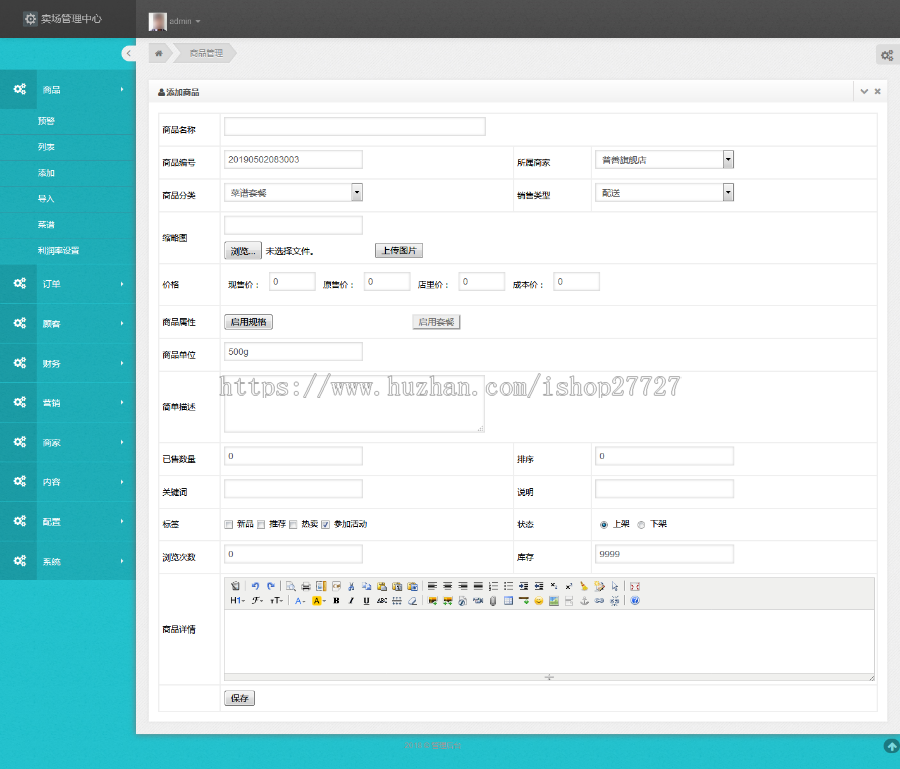
Task: Center-align text in the editor
Action: (x=448, y=586)
